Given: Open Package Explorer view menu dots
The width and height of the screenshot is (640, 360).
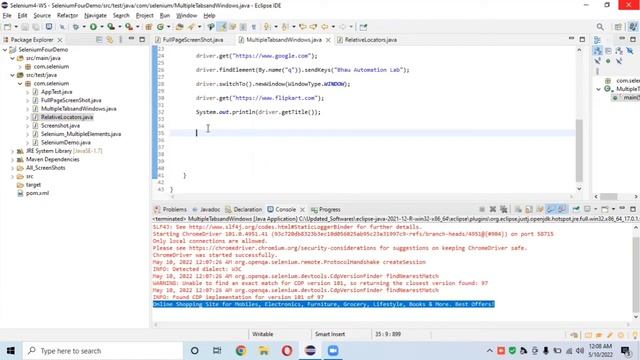Looking at the screenshot, I should click(120, 40).
